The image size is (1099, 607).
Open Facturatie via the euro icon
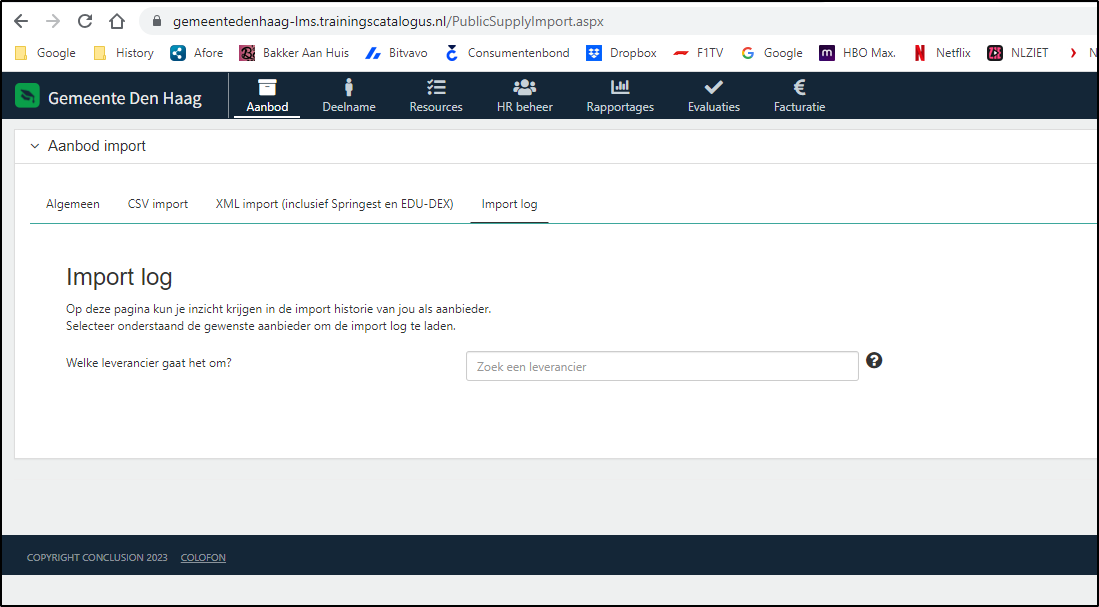click(x=798, y=86)
